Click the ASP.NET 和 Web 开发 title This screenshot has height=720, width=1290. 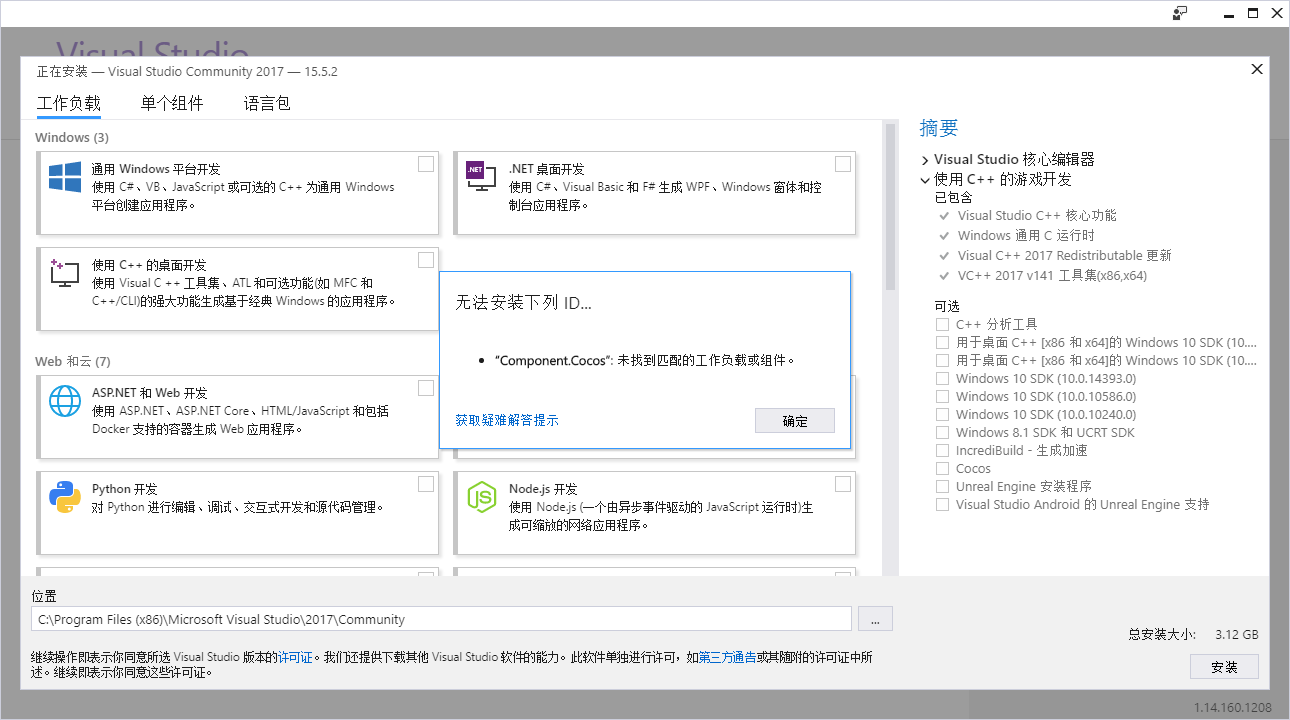(x=150, y=393)
